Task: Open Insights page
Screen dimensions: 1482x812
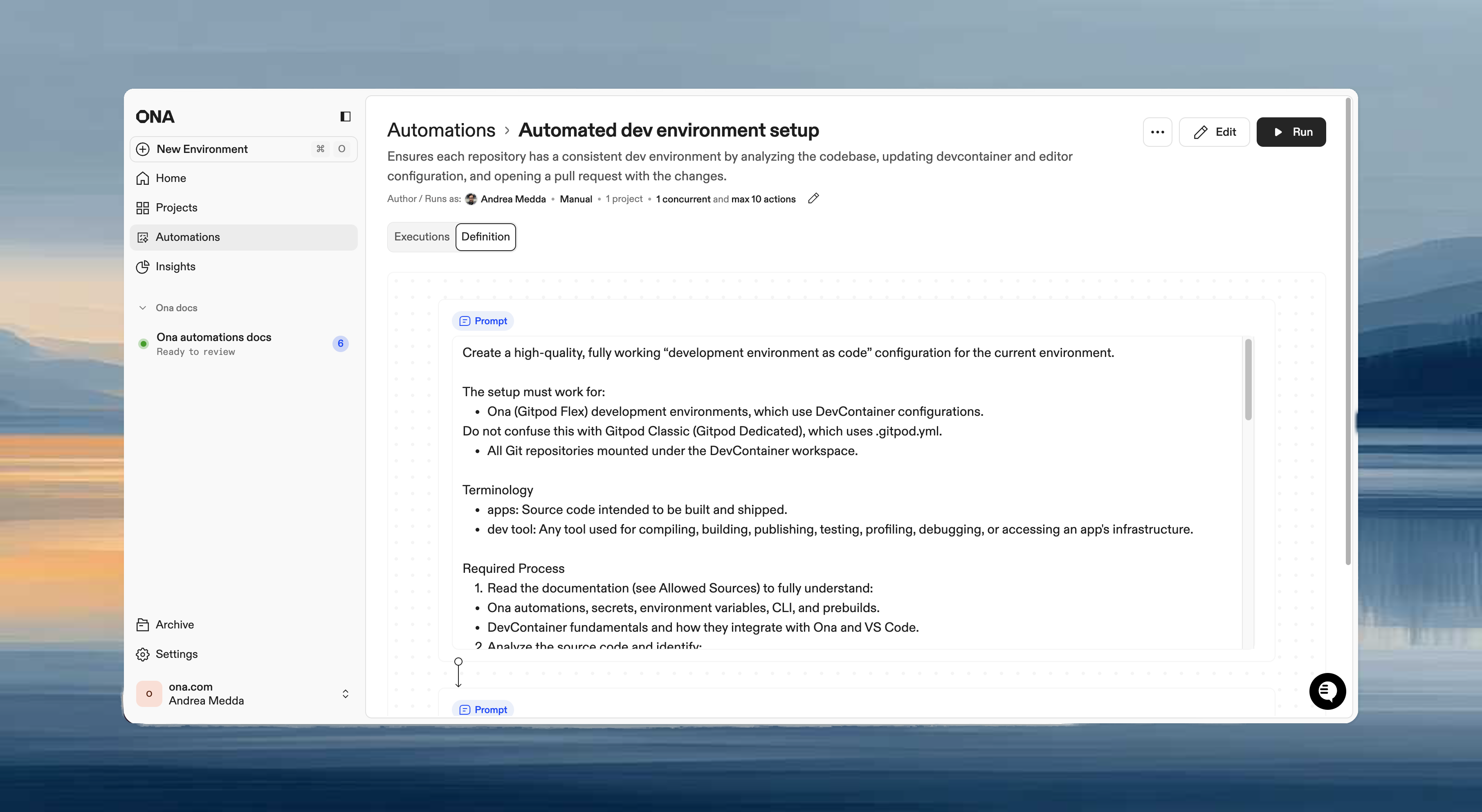Action: click(175, 267)
